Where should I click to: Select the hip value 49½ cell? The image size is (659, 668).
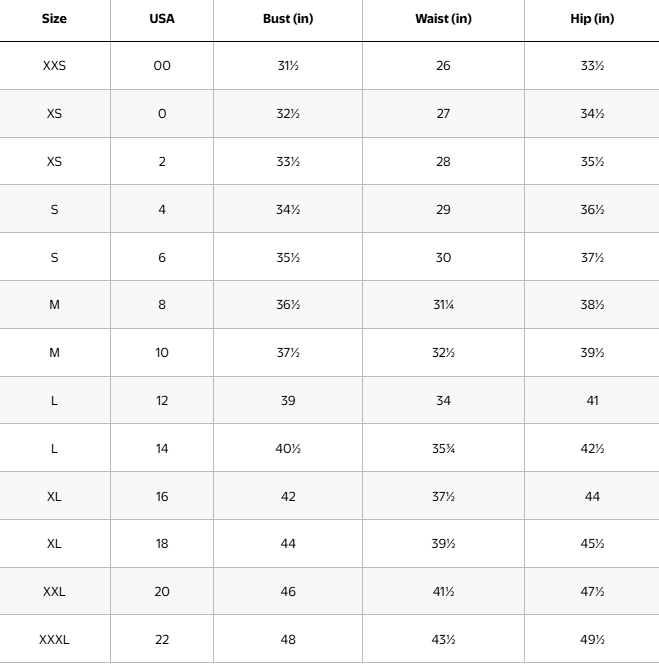(x=592, y=640)
